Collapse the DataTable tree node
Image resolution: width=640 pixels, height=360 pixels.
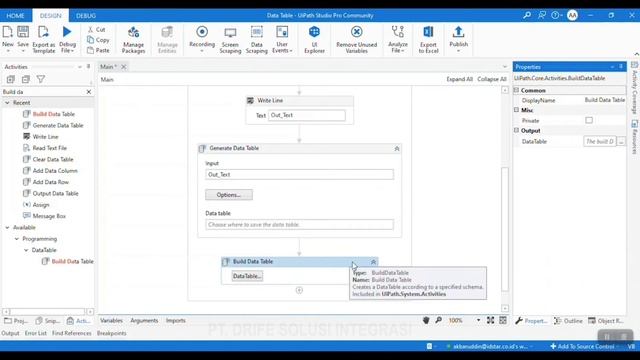click(x=26, y=250)
